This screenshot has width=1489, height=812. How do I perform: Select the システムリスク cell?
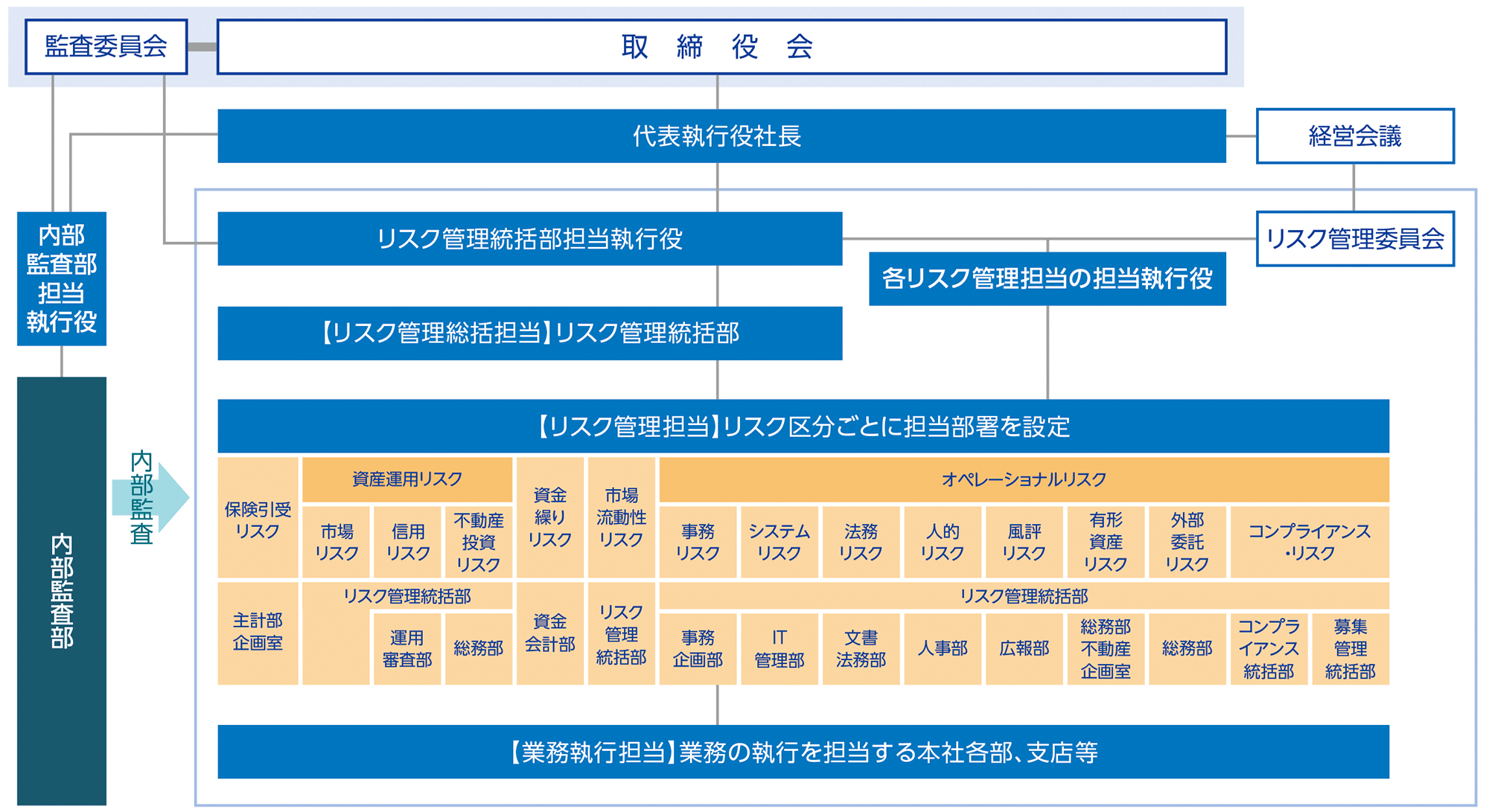click(x=779, y=542)
